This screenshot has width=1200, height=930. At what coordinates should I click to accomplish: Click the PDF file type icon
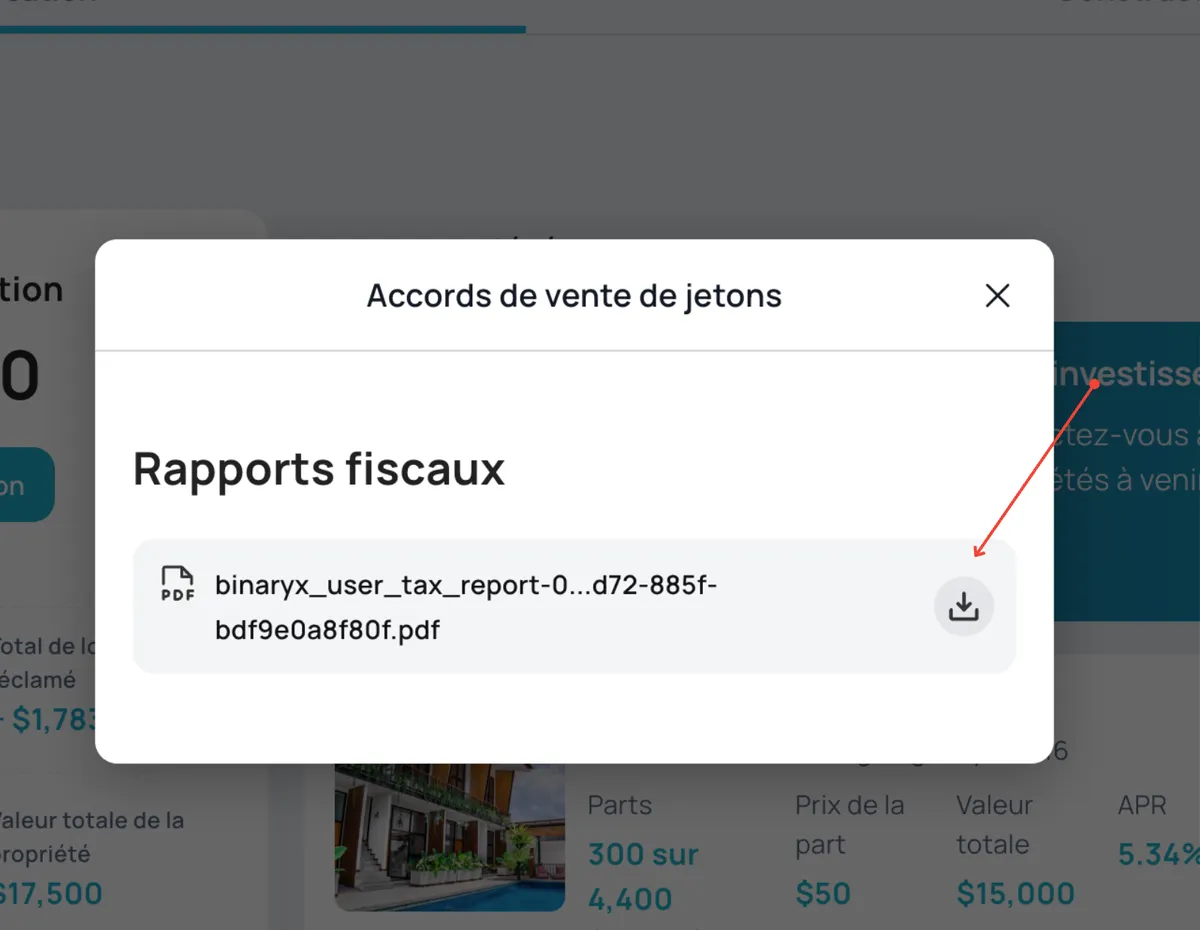(177, 584)
